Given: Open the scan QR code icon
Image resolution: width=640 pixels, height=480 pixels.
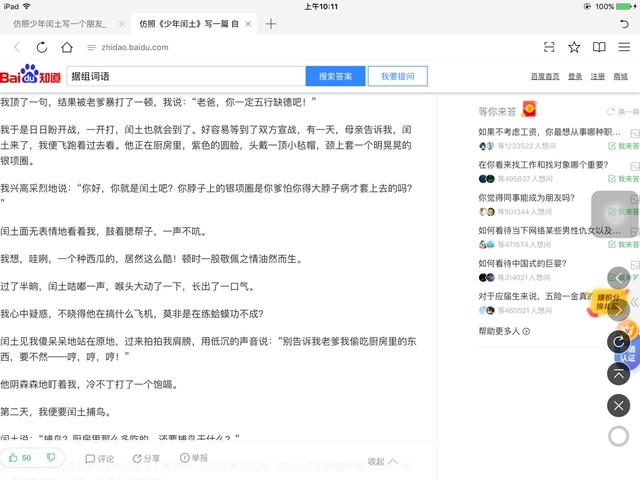Looking at the screenshot, I should (549, 47).
